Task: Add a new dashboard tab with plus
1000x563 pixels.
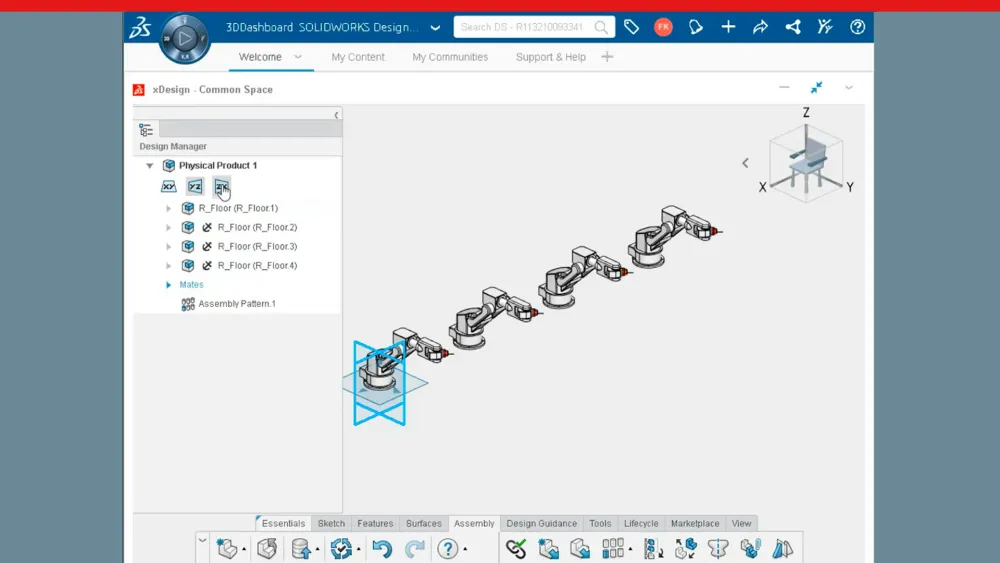Action: coord(607,57)
